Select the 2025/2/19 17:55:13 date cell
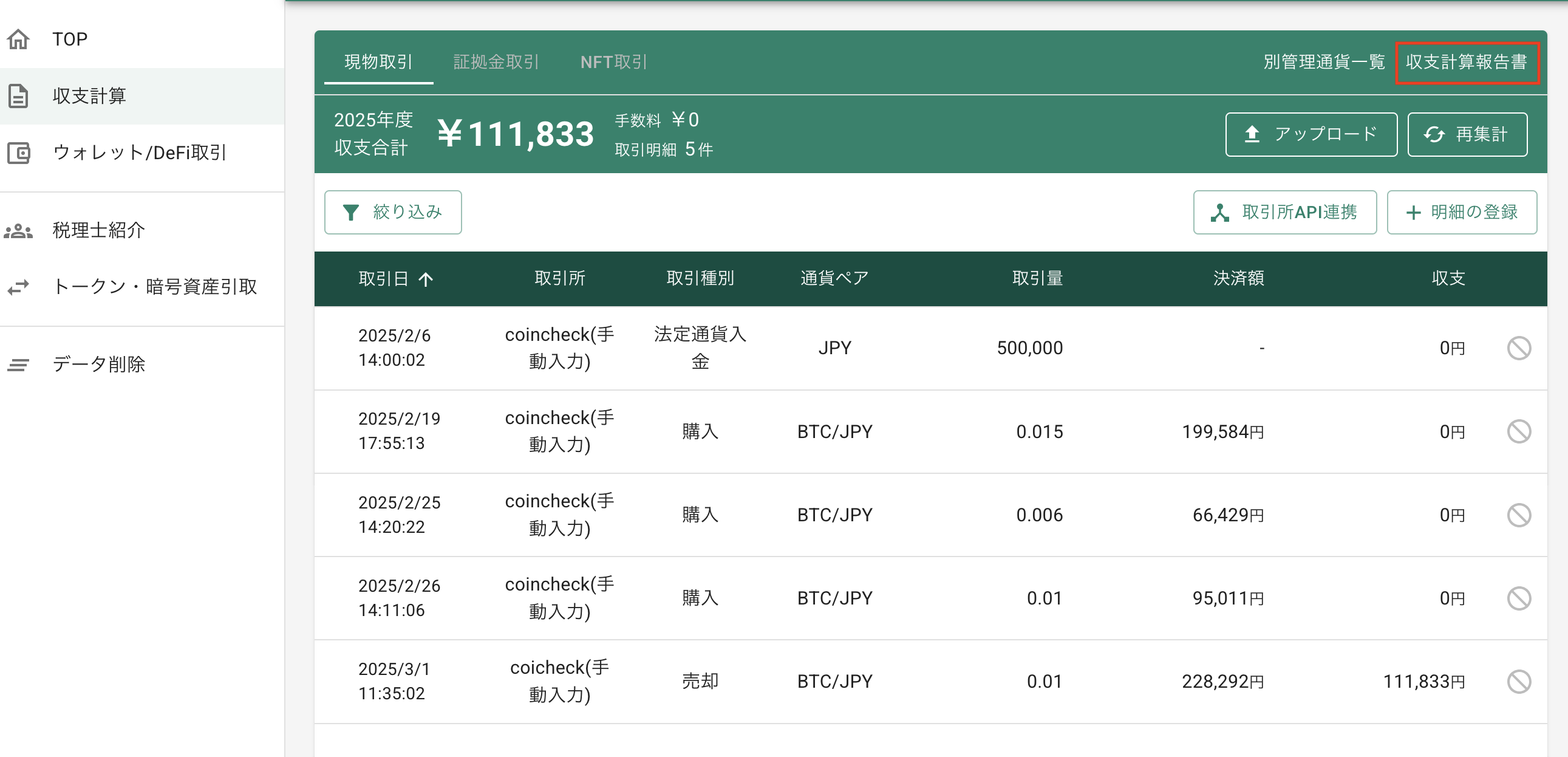Image resolution: width=1568 pixels, height=757 pixels. pos(400,431)
